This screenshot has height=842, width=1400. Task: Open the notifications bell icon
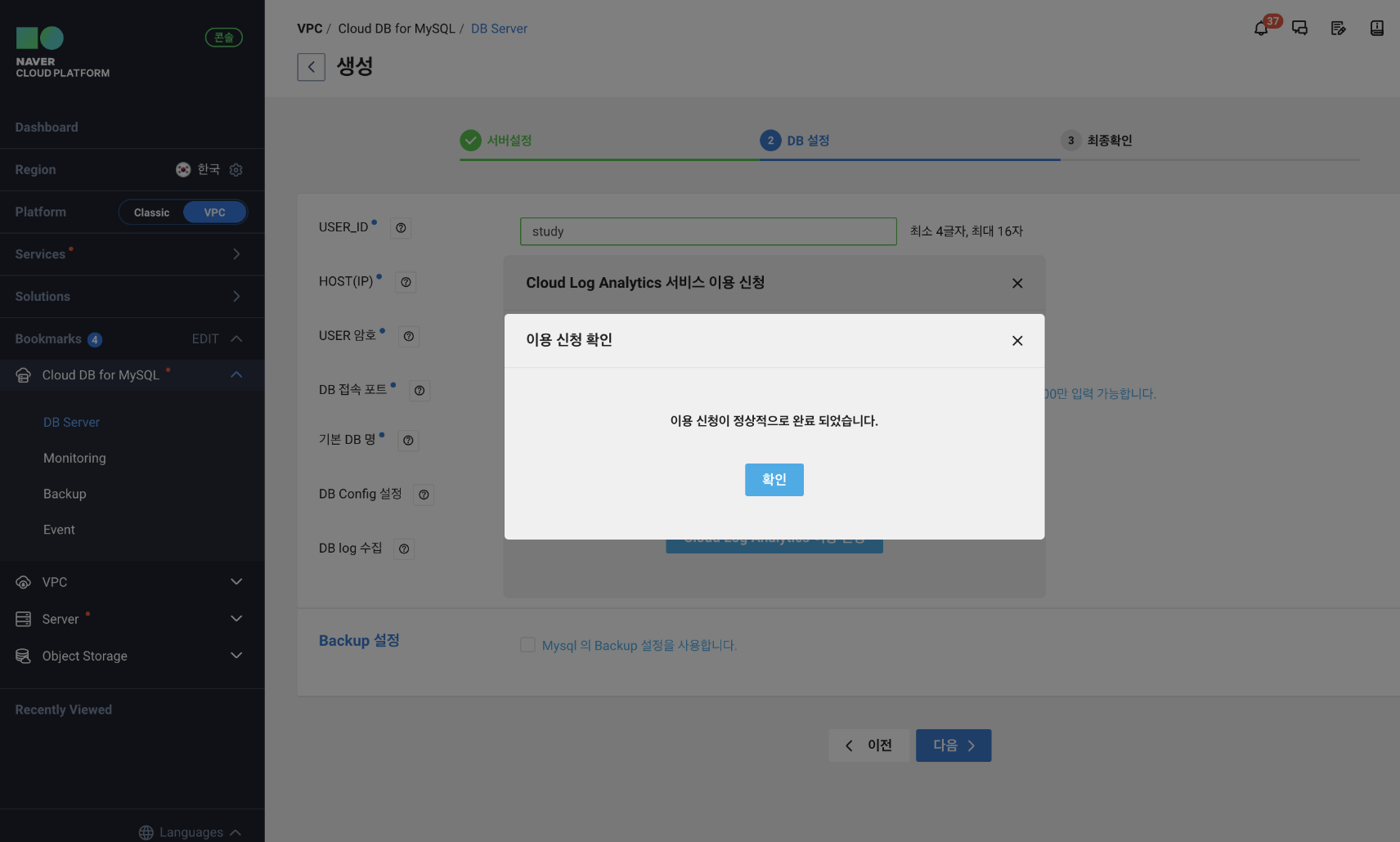click(1261, 29)
